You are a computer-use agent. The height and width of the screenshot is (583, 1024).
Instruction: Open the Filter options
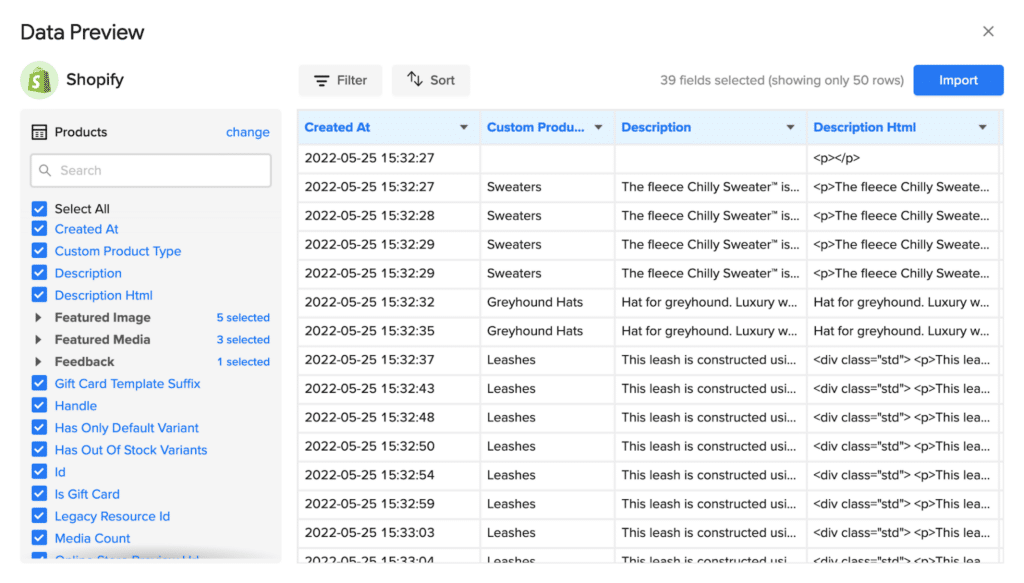(340, 81)
